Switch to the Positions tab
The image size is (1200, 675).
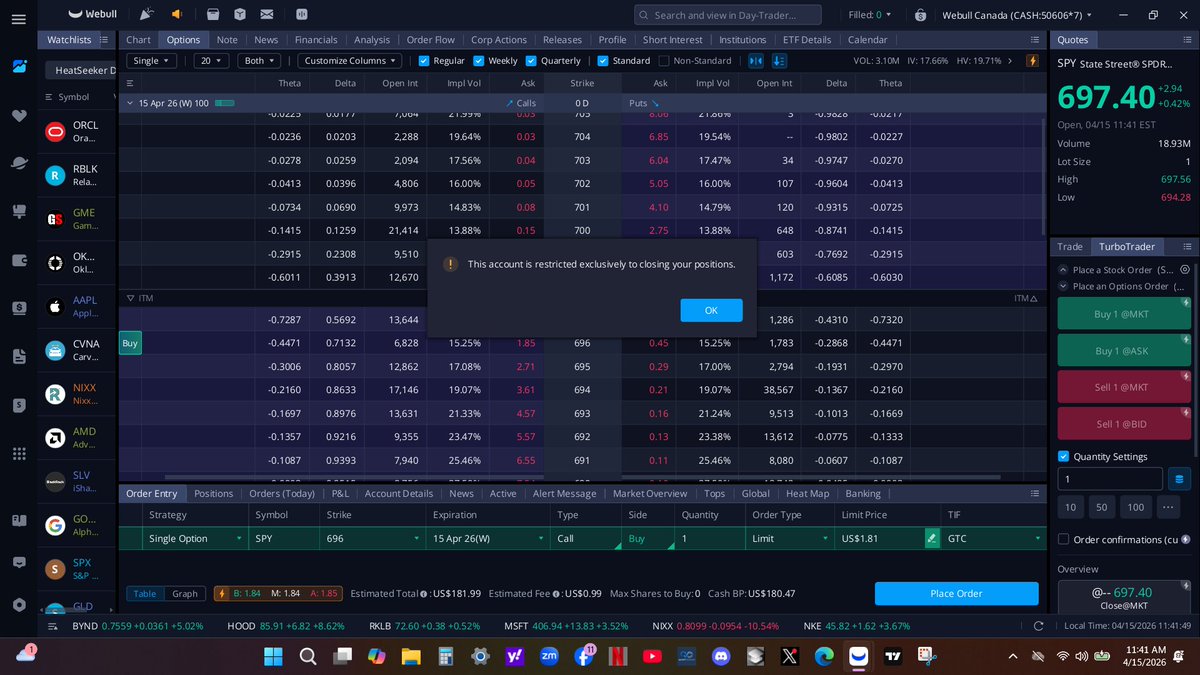pos(213,493)
